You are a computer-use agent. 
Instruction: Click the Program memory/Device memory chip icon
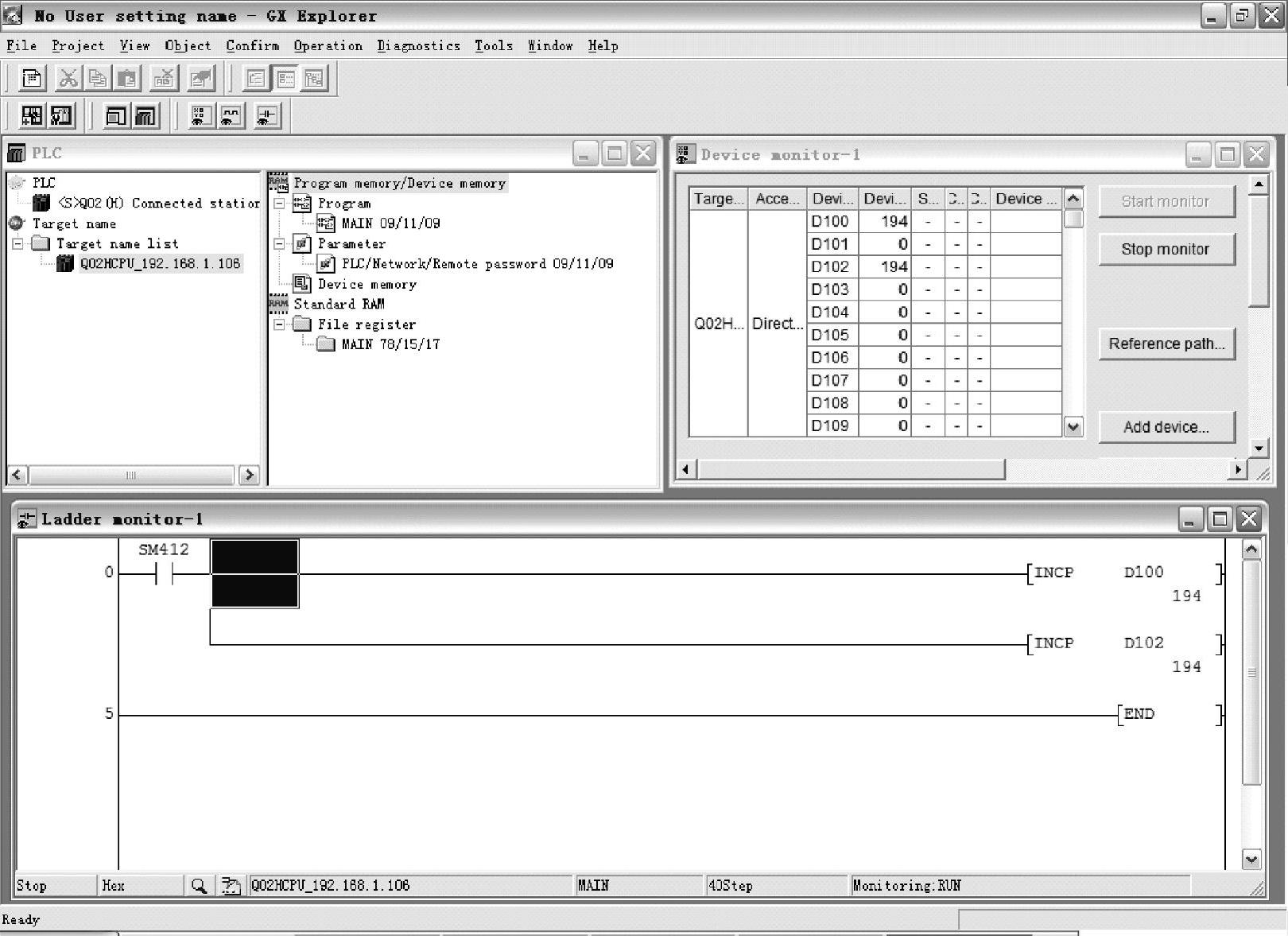pyautogui.click(x=278, y=183)
